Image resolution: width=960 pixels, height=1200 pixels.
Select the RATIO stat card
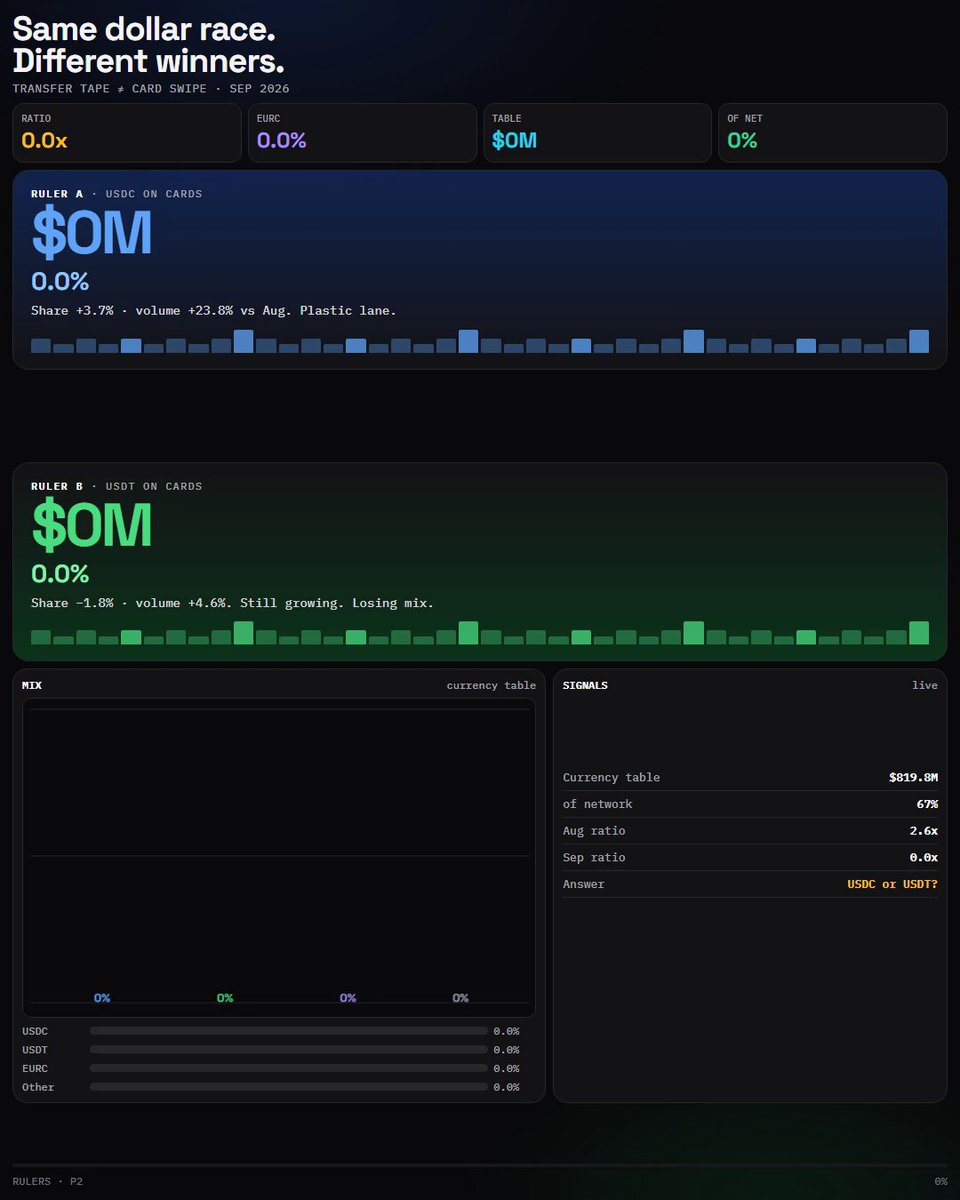pos(127,133)
